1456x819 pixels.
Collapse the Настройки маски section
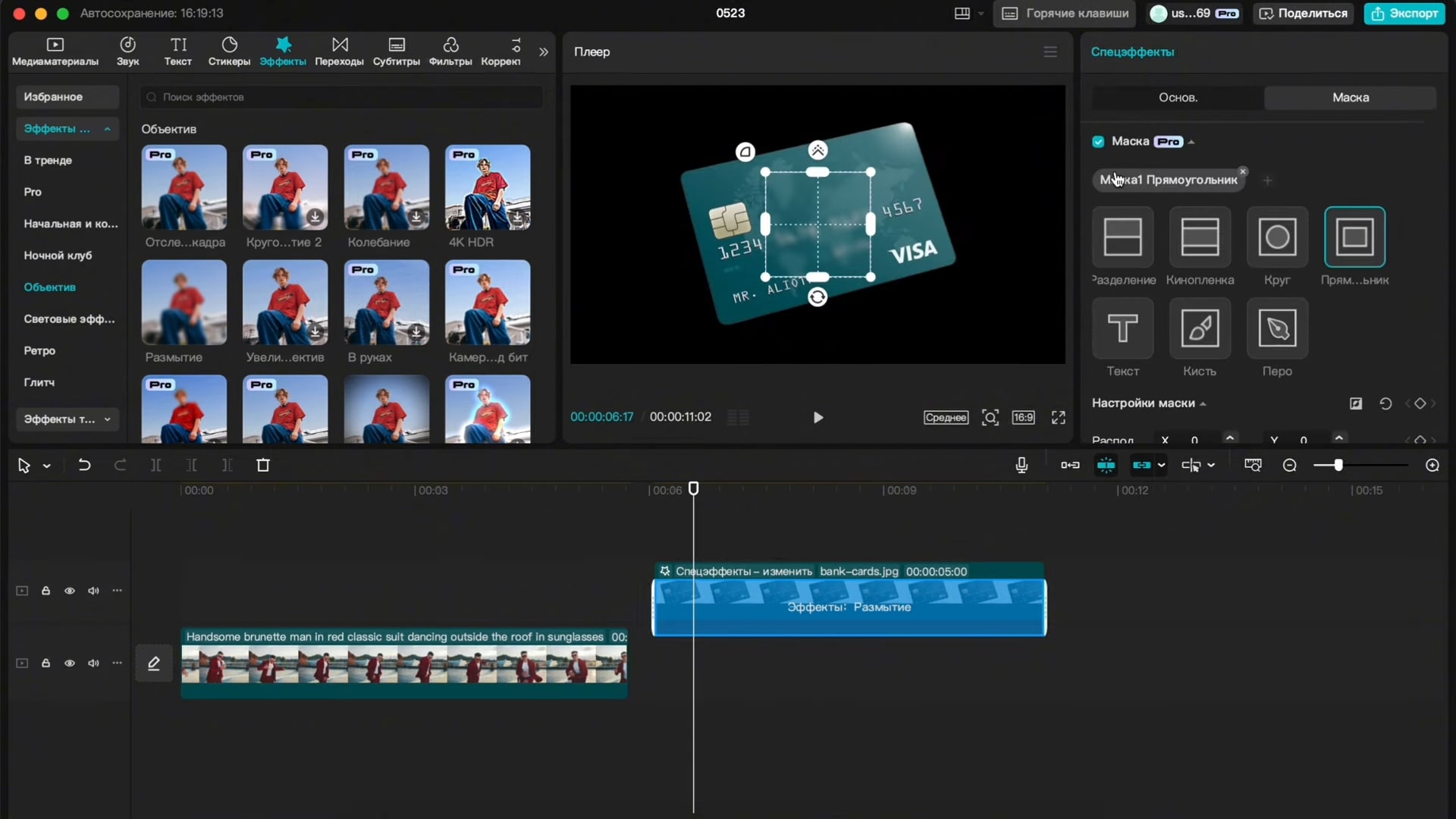[1203, 403]
